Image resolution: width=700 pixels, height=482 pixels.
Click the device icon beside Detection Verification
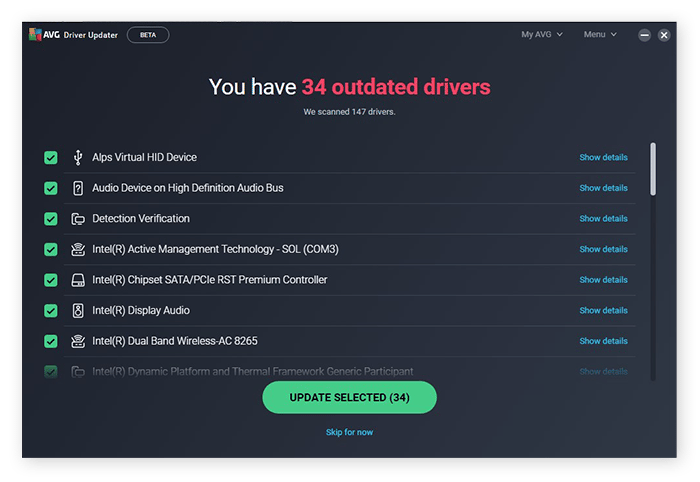[78, 219]
